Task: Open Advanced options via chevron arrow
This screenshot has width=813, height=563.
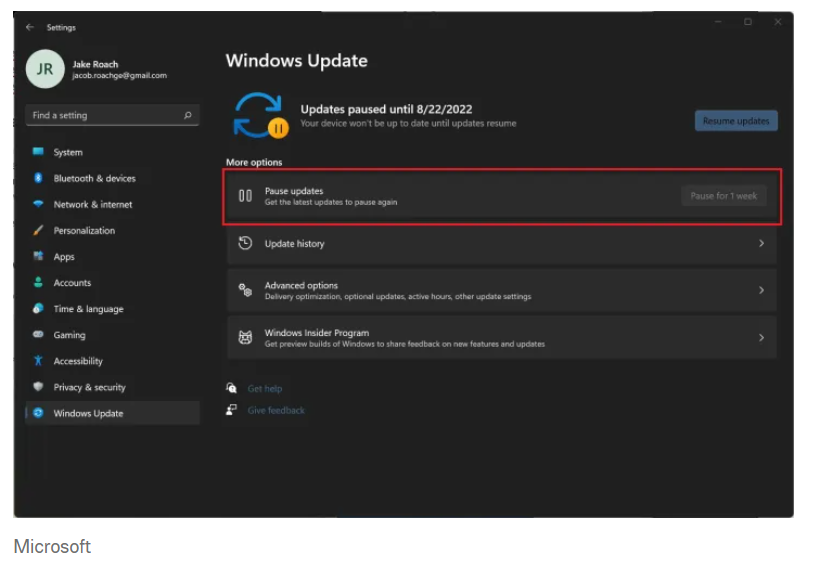Action: pyautogui.click(x=761, y=290)
